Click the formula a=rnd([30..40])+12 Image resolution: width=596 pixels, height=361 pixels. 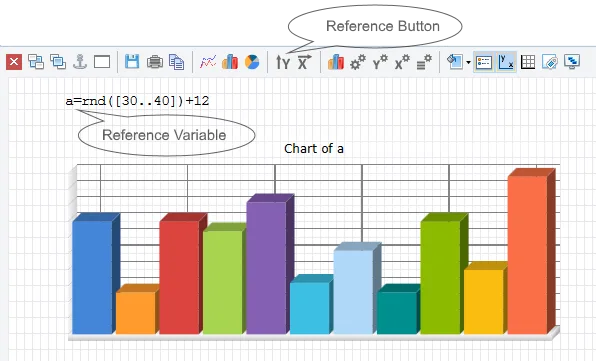(x=137, y=101)
